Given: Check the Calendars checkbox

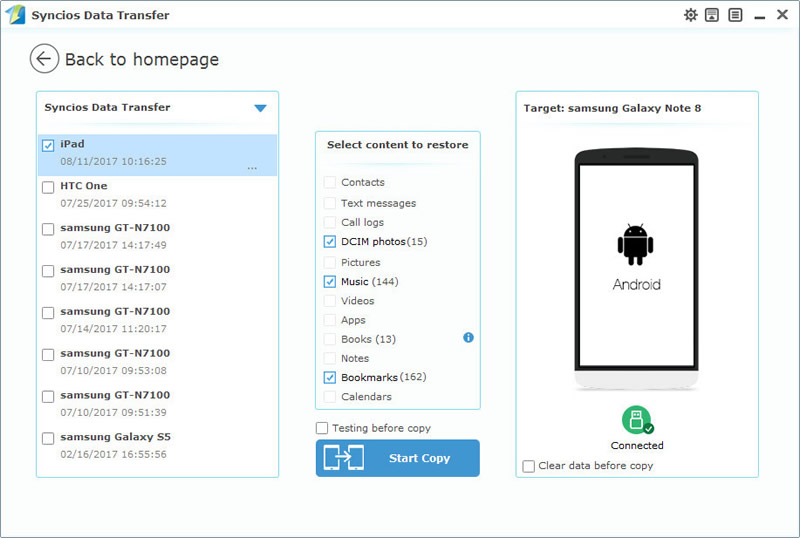Looking at the screenshot, I should [x=330, y=397].
